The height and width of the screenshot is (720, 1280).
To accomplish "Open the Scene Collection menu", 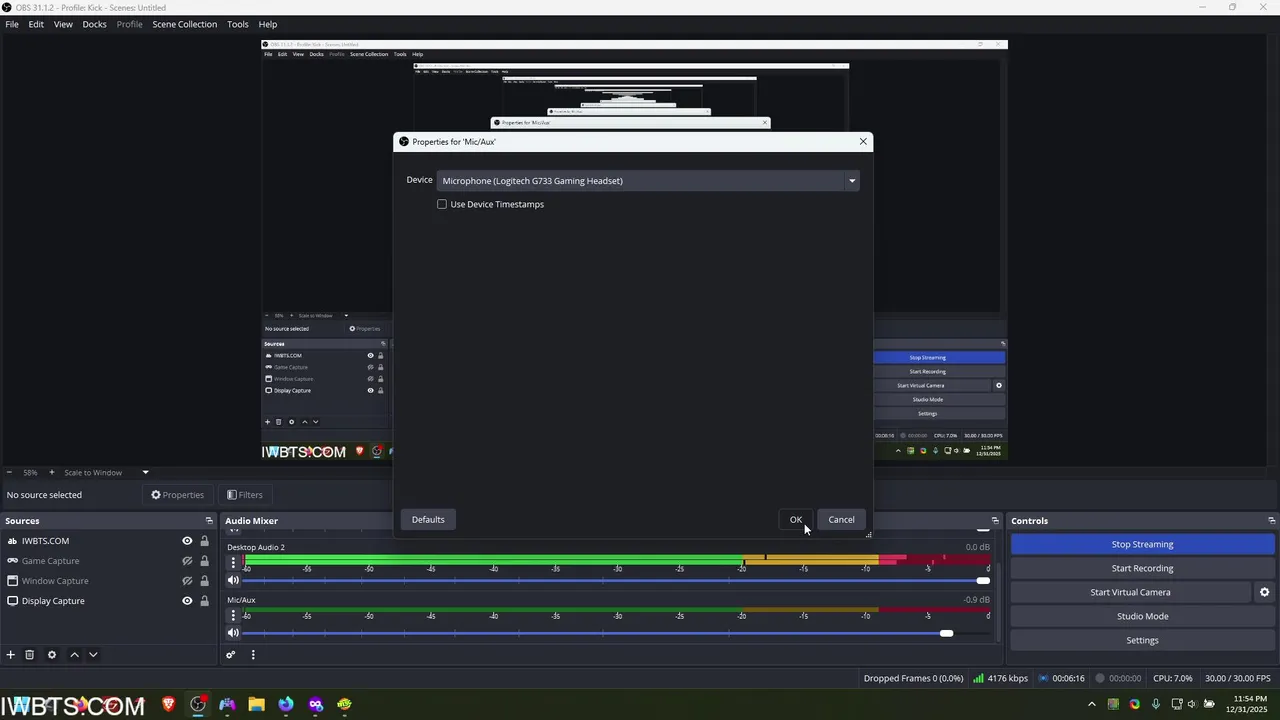I will point(185,24).
